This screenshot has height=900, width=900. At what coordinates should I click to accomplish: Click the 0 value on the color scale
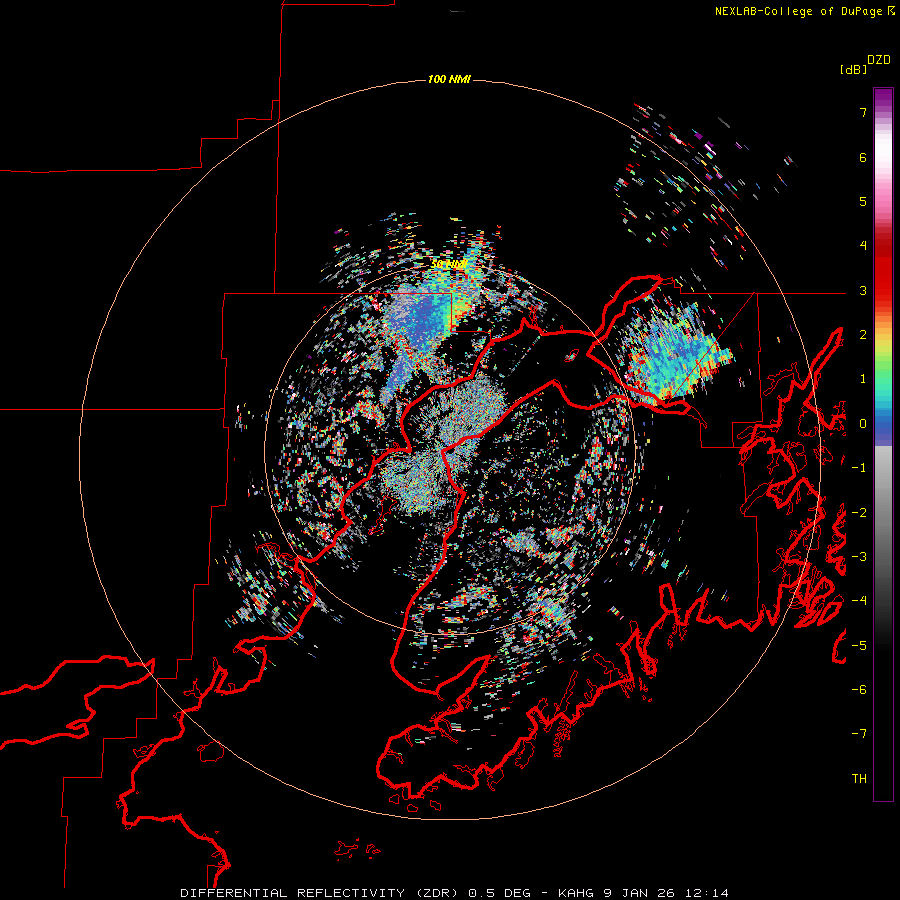click(x=863, y=424)
